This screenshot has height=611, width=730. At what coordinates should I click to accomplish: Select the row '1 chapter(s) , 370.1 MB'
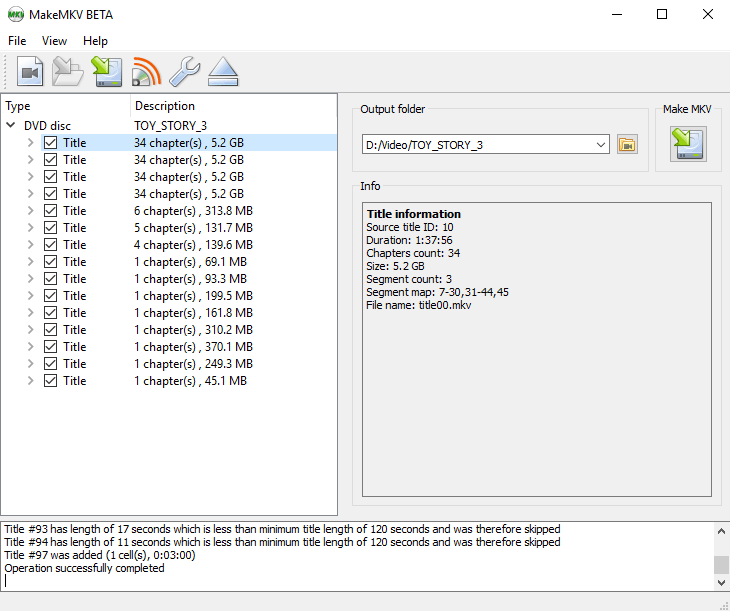193,347
